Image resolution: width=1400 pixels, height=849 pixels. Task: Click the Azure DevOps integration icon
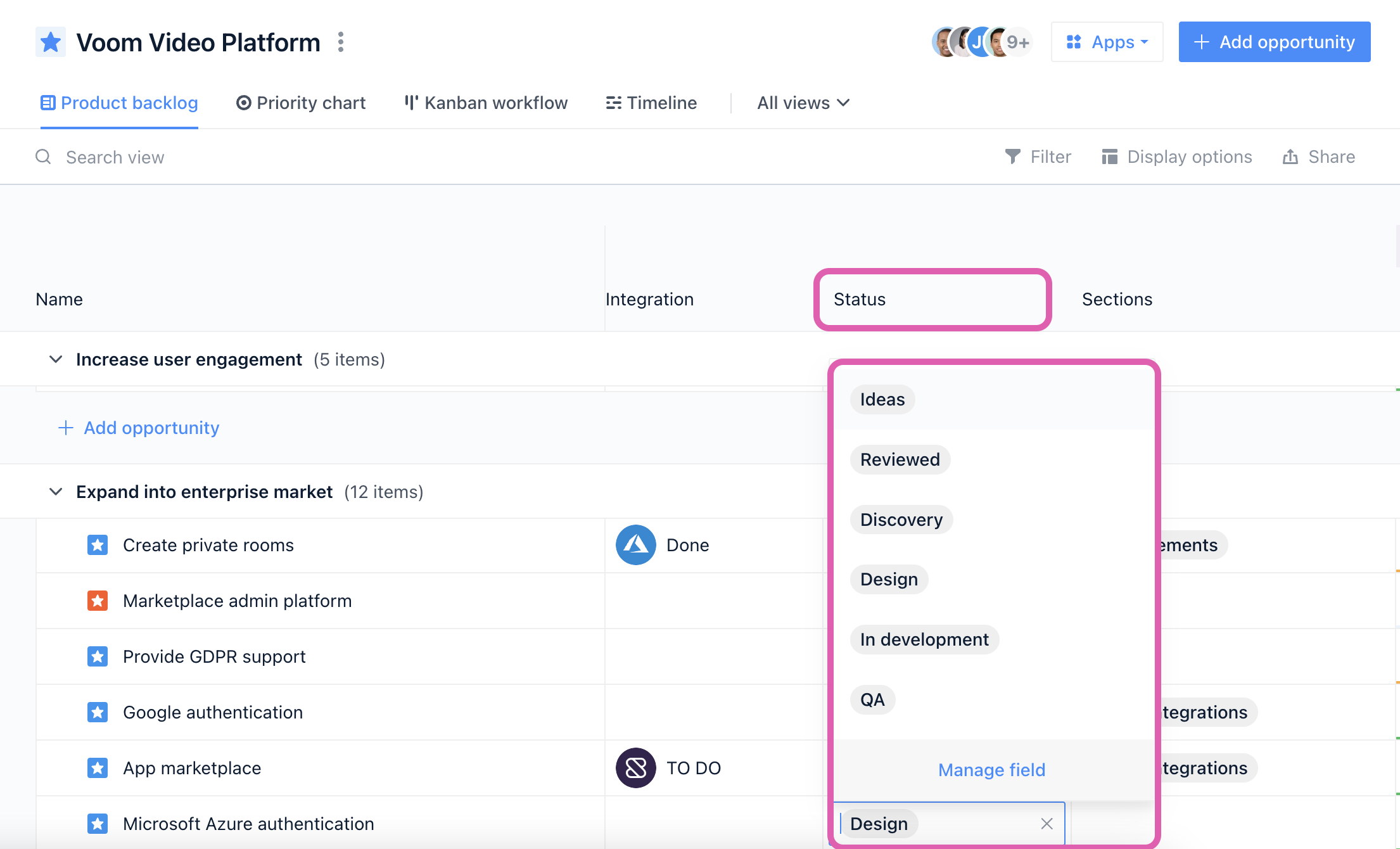(636, 545)
